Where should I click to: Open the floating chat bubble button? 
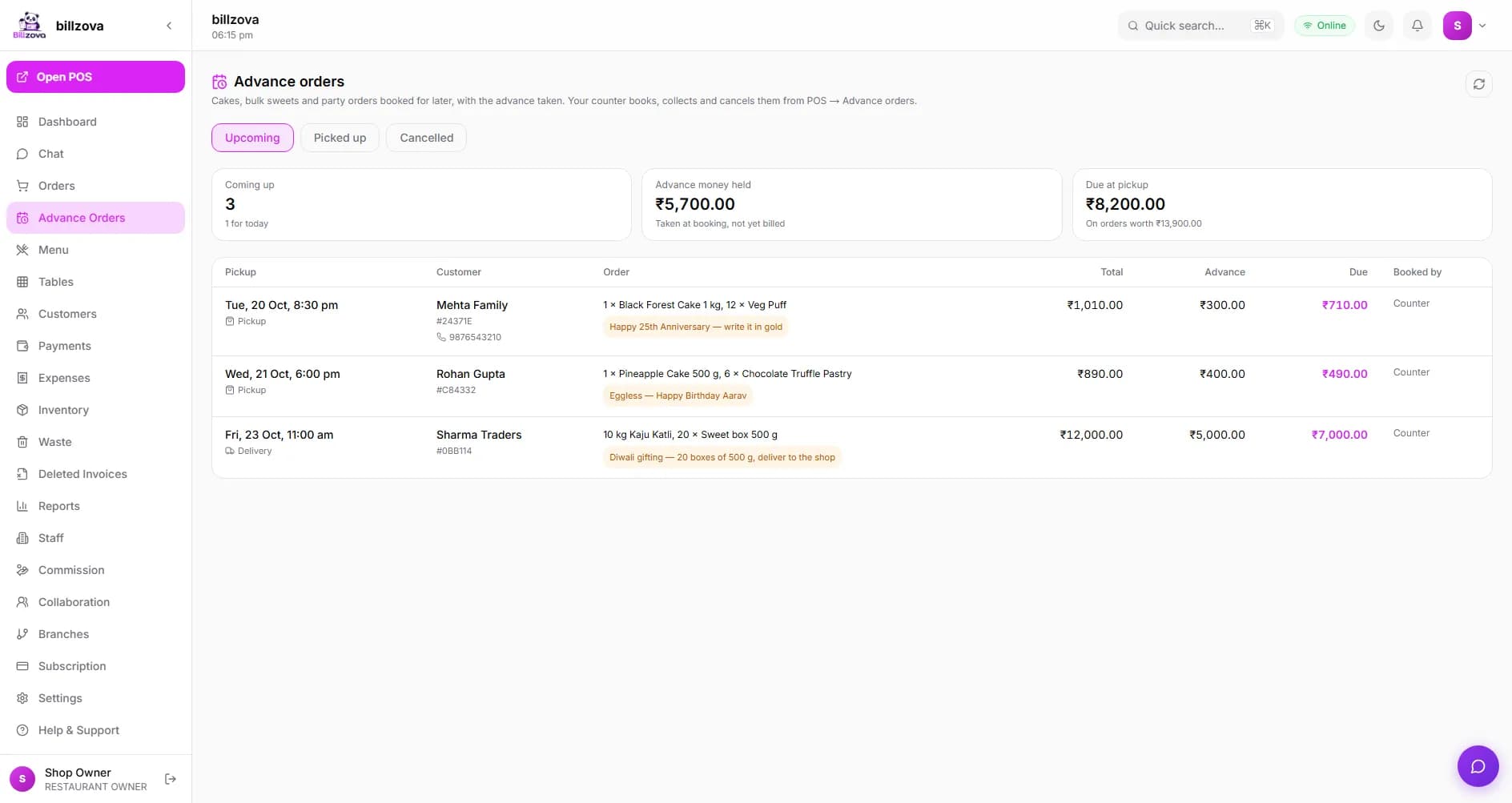1478,766
